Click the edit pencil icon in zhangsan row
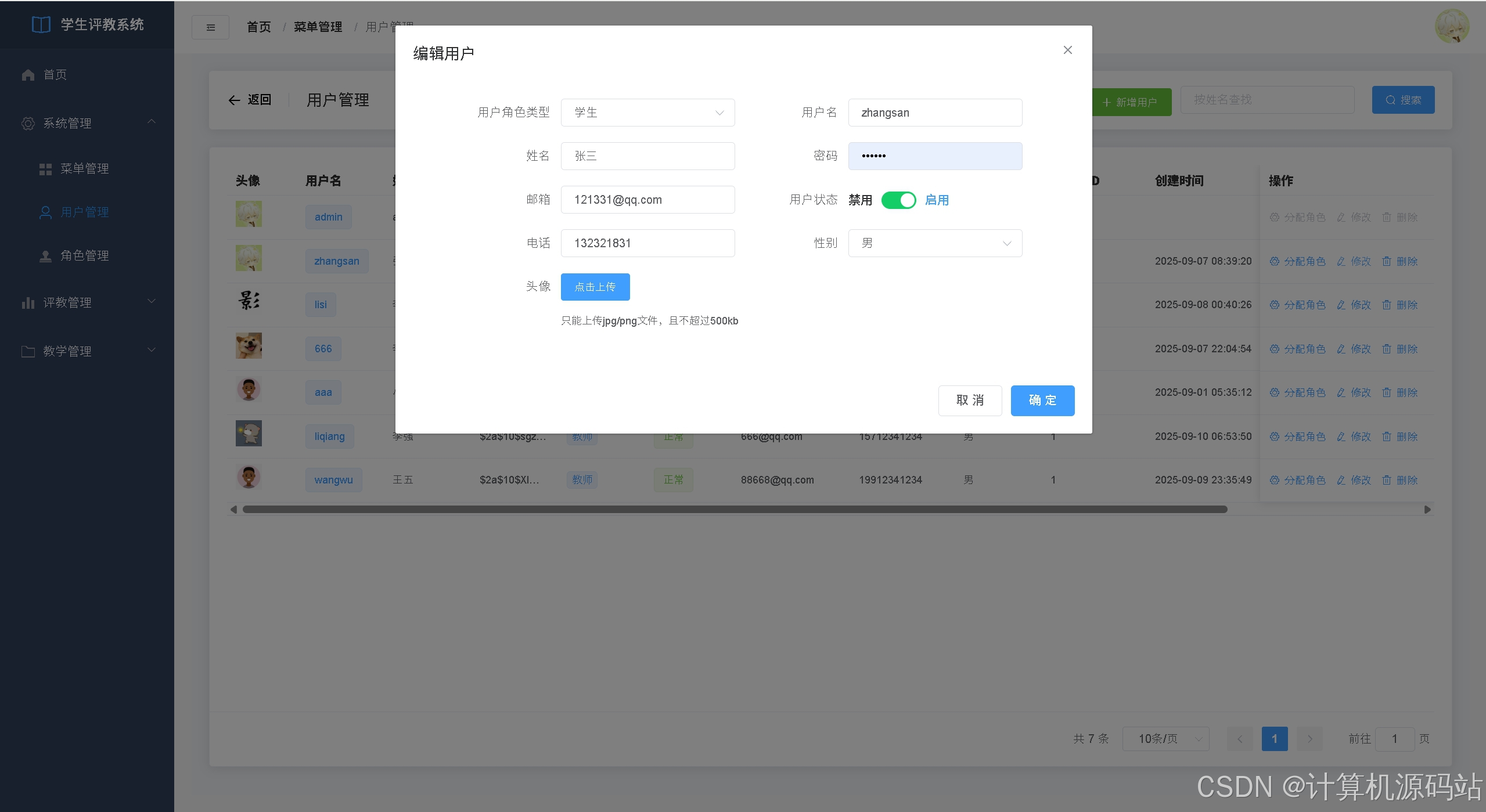Viewport: 1486px width, 812px height. click(x=1341, y=261)
